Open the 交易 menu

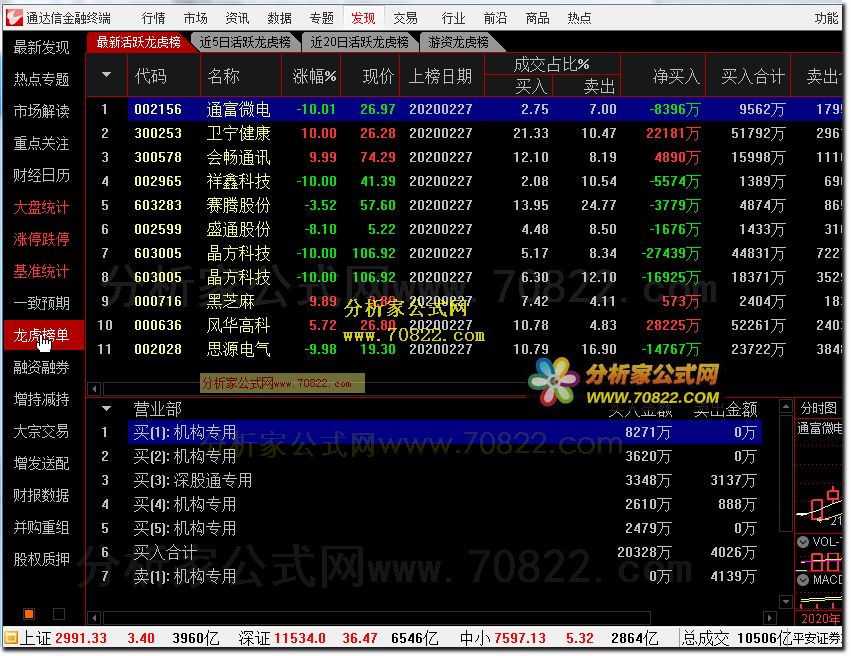405,18
